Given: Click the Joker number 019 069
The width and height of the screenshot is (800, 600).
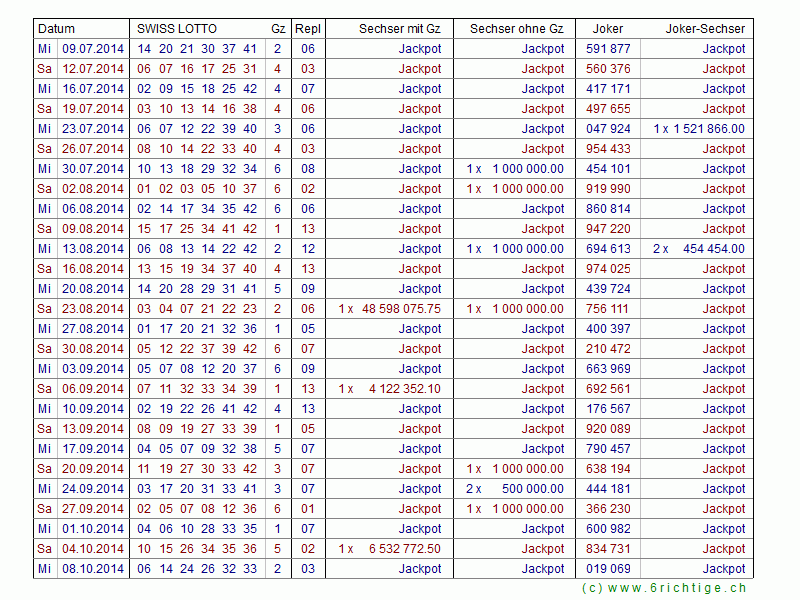Looking at the screenshot, I should coord(608,569).
